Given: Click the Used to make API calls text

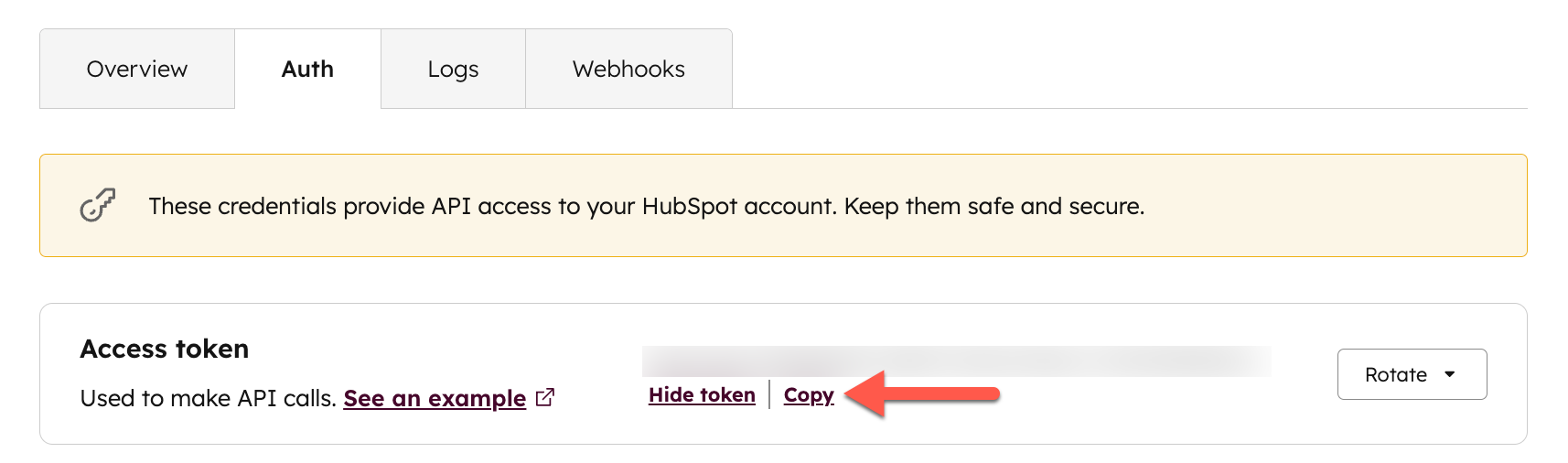Looking at the screenshot, I should tap(209, 399).
